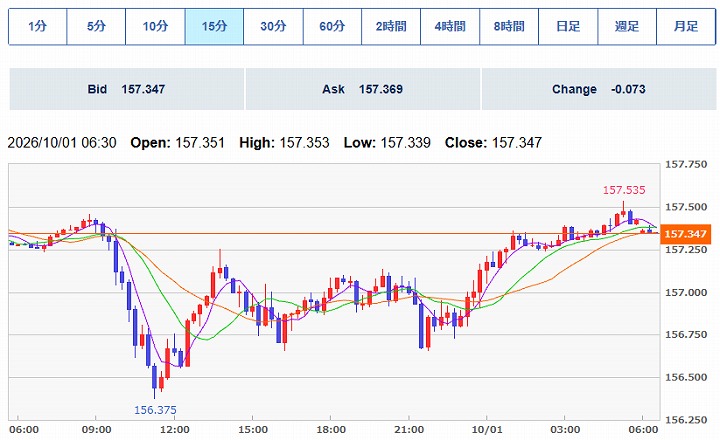Switch to the 4時間 interval
The width and height of the screenshot is (720, 440).
pyautogui.click(x=450, y=26)
